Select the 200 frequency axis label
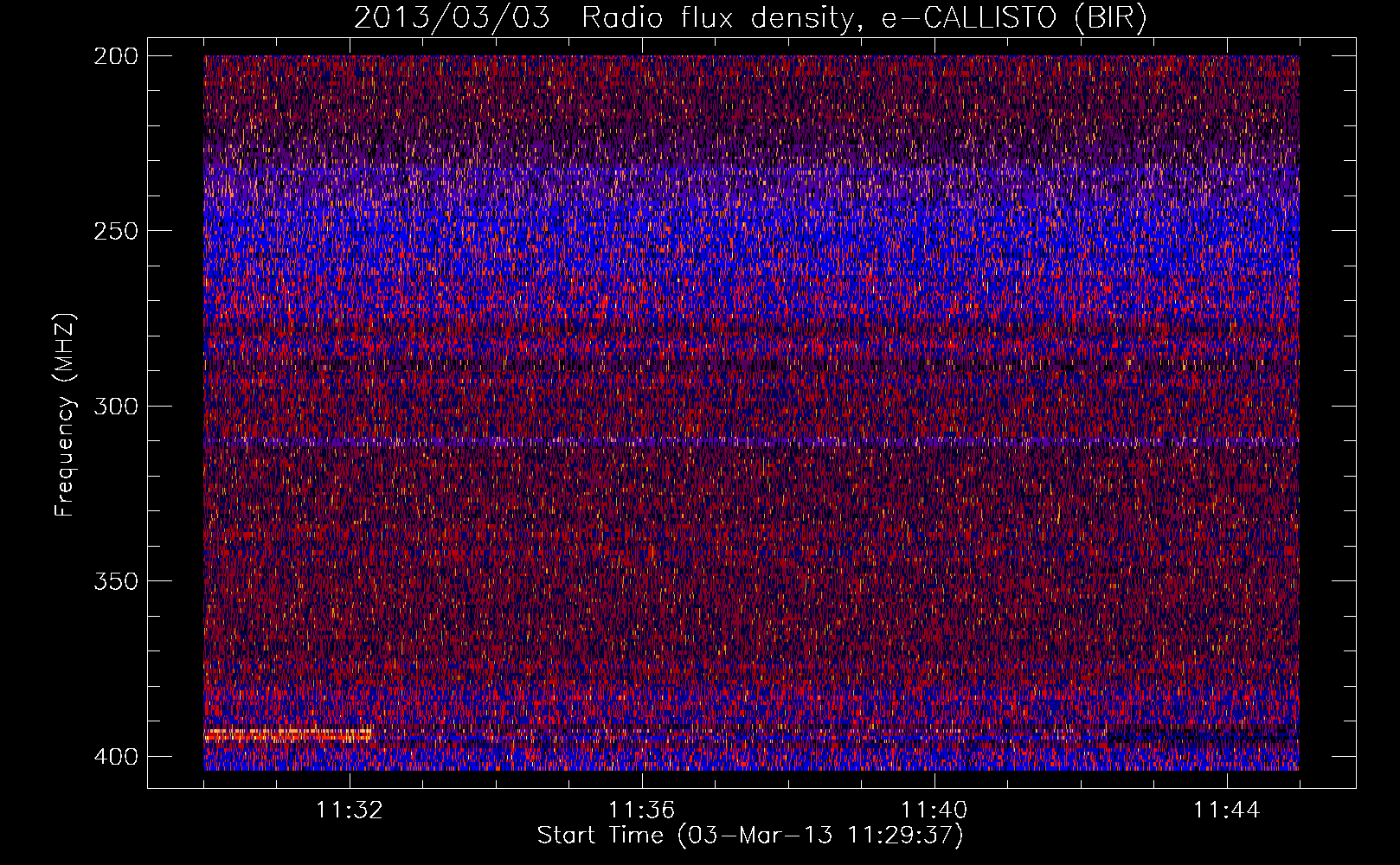Viewport: 1400px width, 865px height. click(x=115, y=56)
